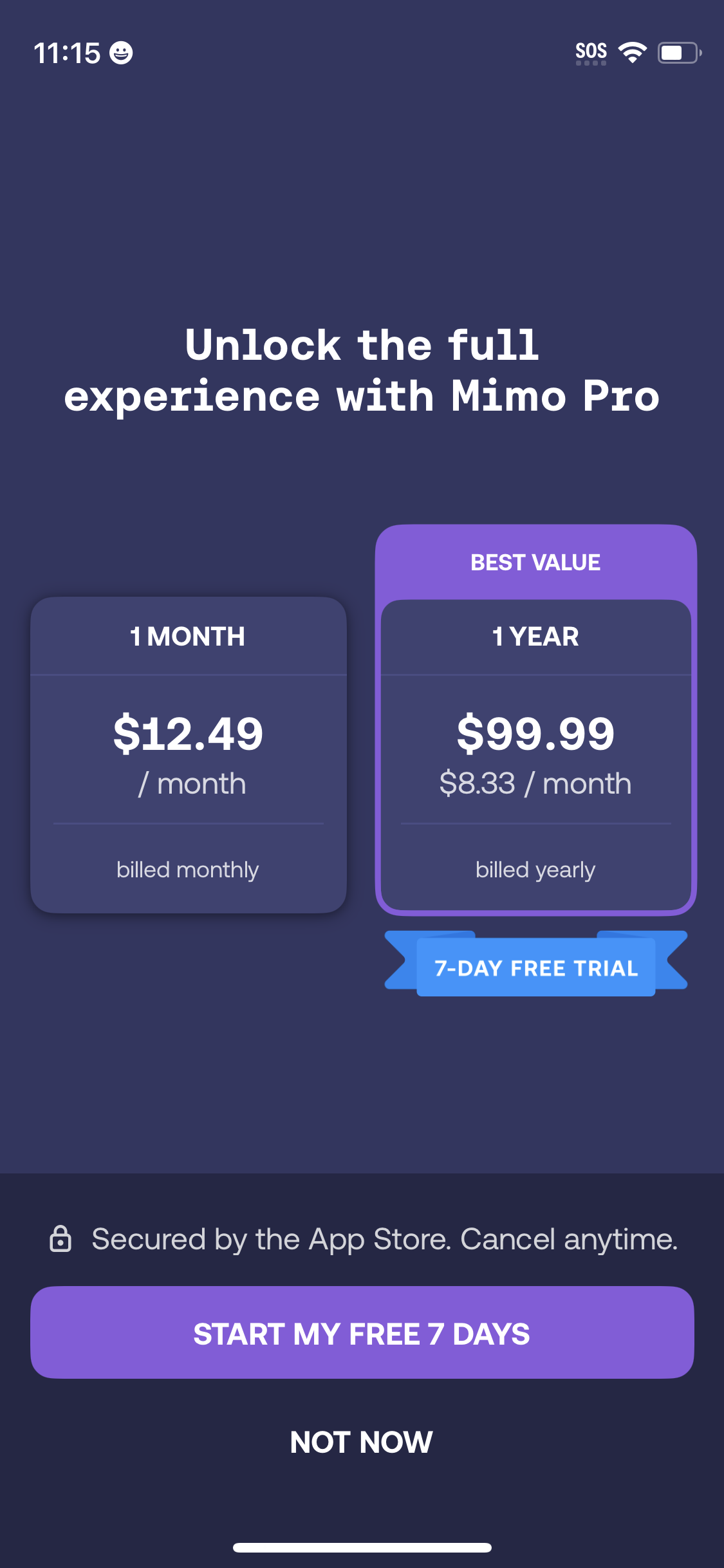Select the 1 Month plan card

point(188,754)
